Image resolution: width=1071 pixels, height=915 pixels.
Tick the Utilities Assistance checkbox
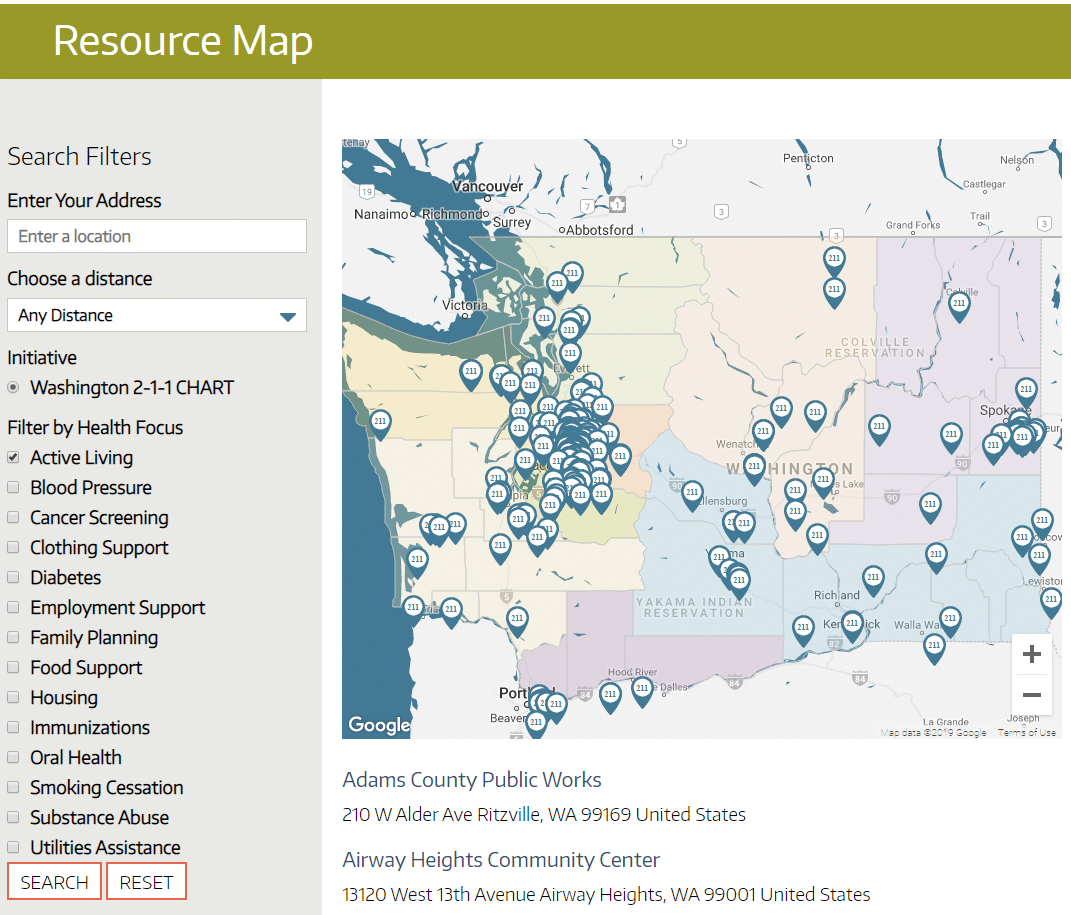(x=13, y=847)
